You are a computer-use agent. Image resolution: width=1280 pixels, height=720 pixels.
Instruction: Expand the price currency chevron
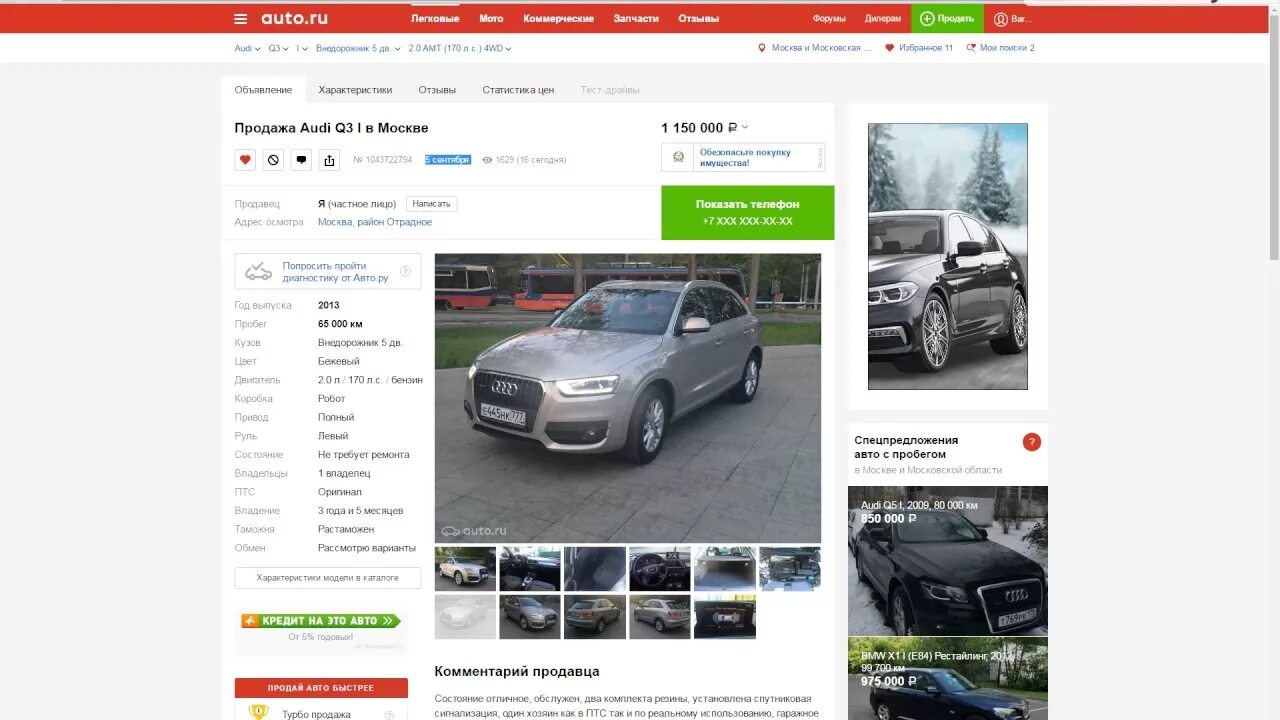745,127
